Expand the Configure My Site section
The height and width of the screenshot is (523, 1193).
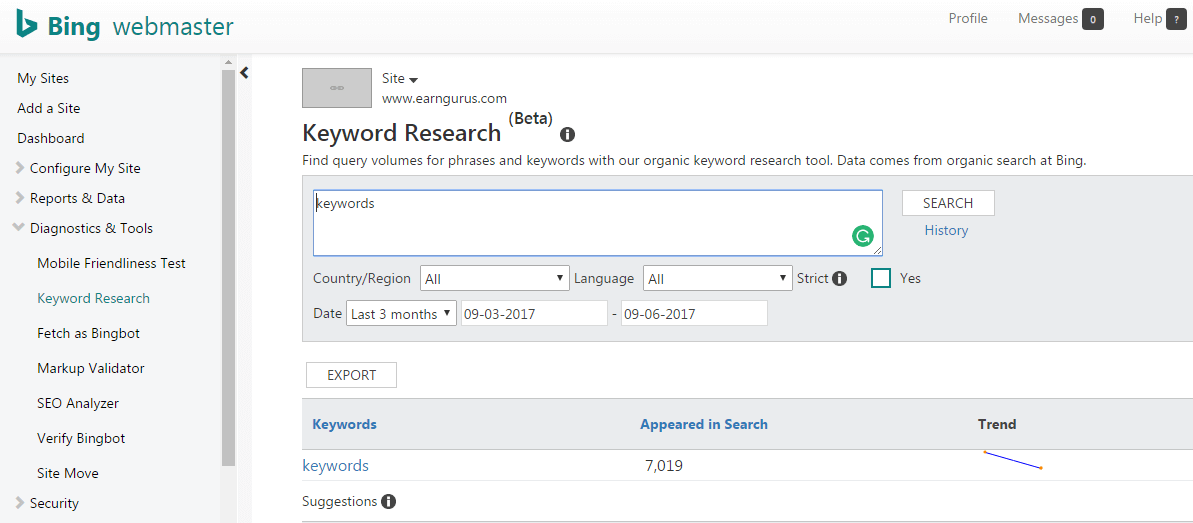pos(85,168)
